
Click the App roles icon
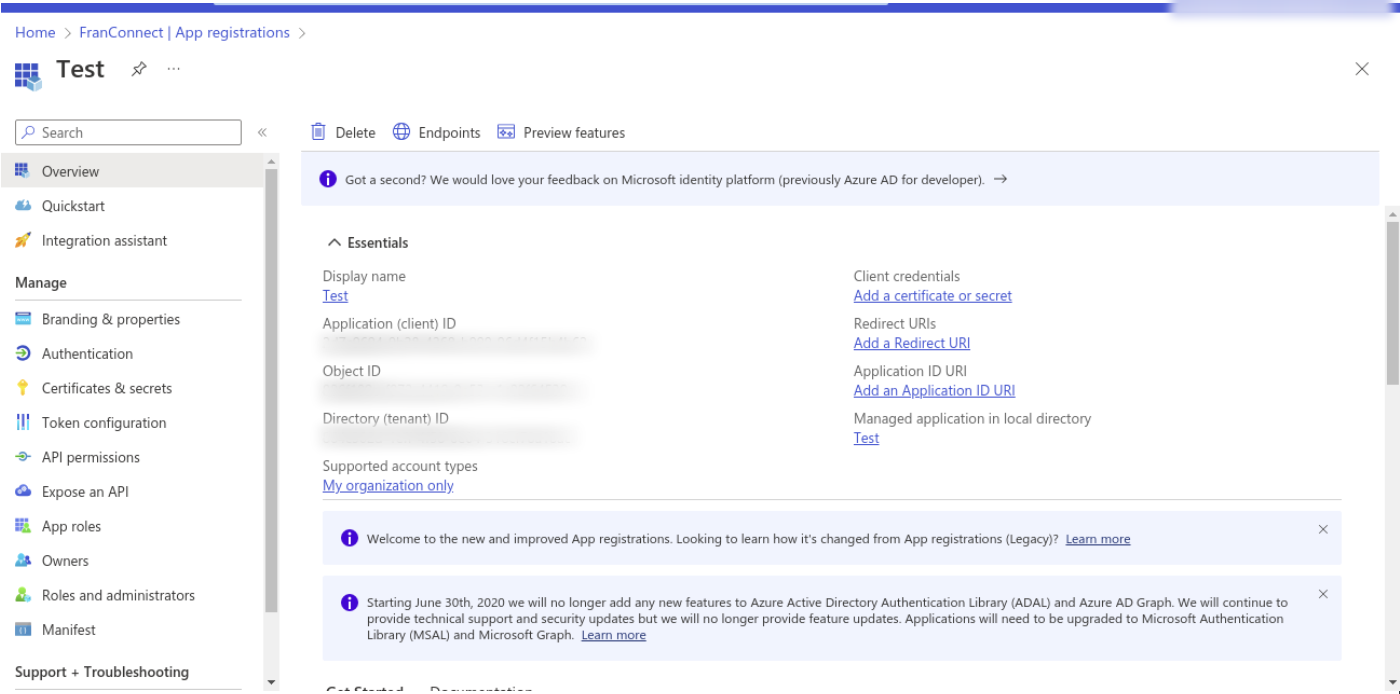click(x=23, y=526)
